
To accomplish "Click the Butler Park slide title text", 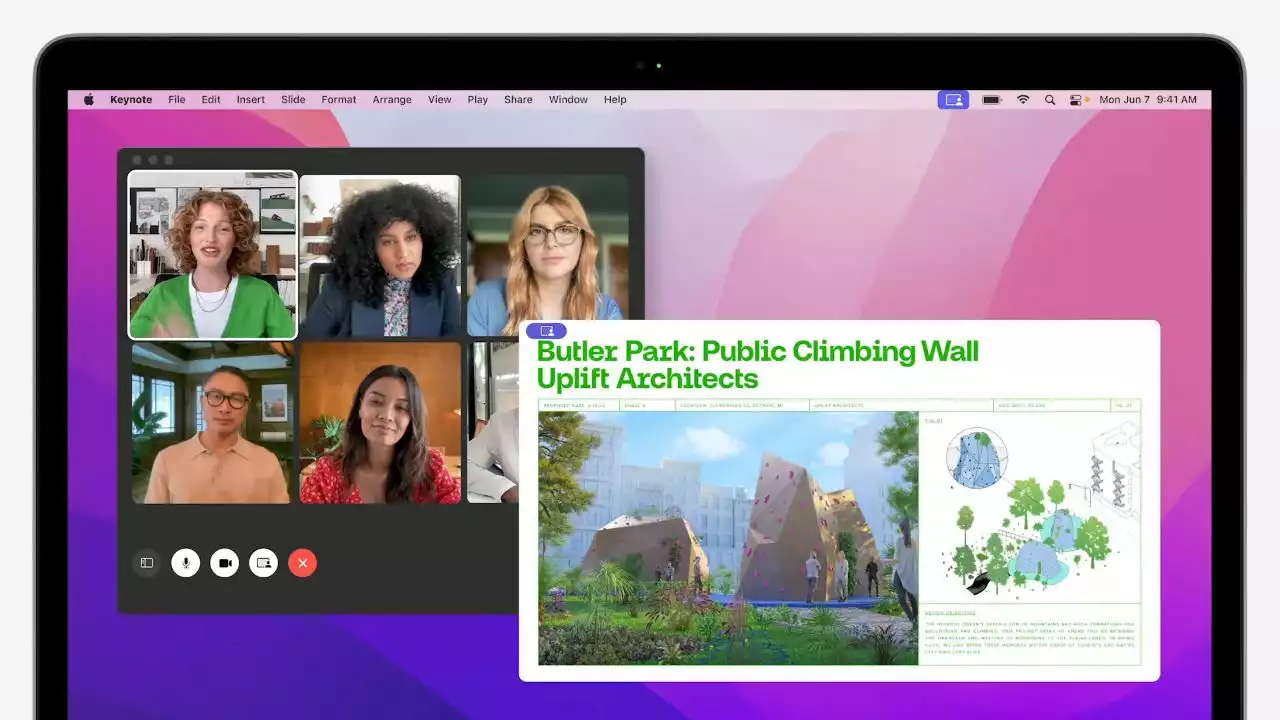I will click(757, 352).
